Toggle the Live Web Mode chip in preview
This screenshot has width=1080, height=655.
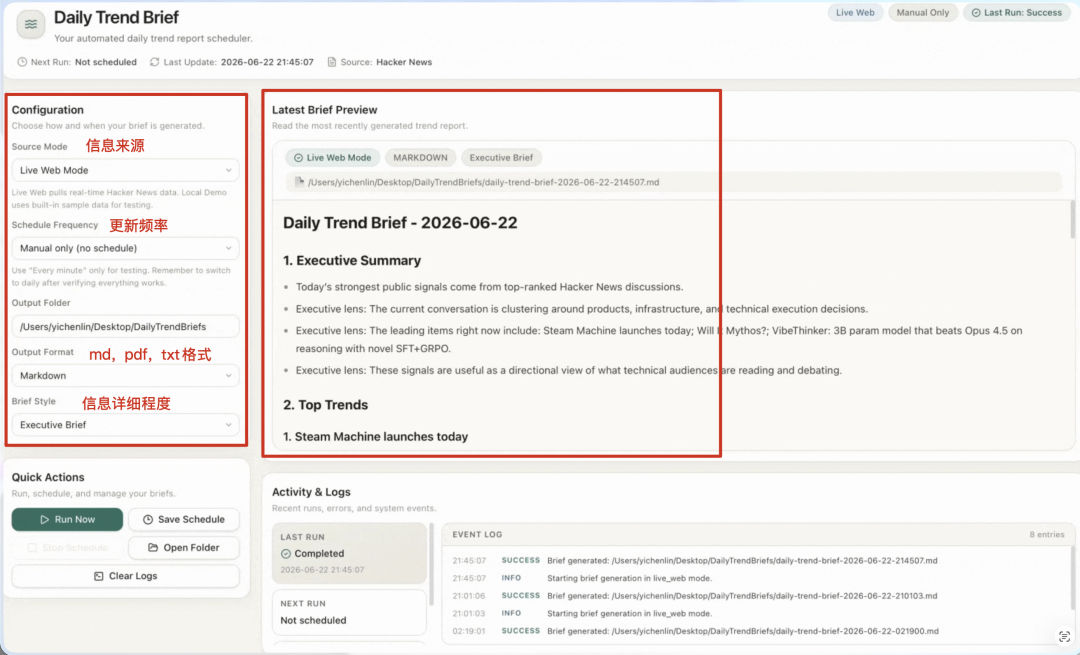(333, 158)
